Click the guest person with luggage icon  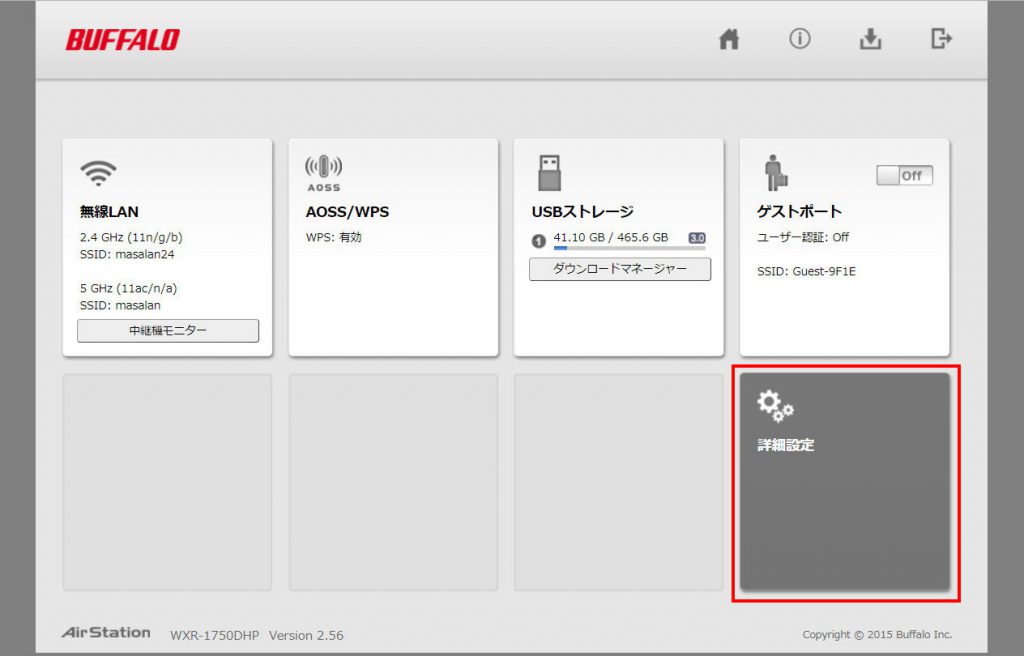[x=776, y=174]
